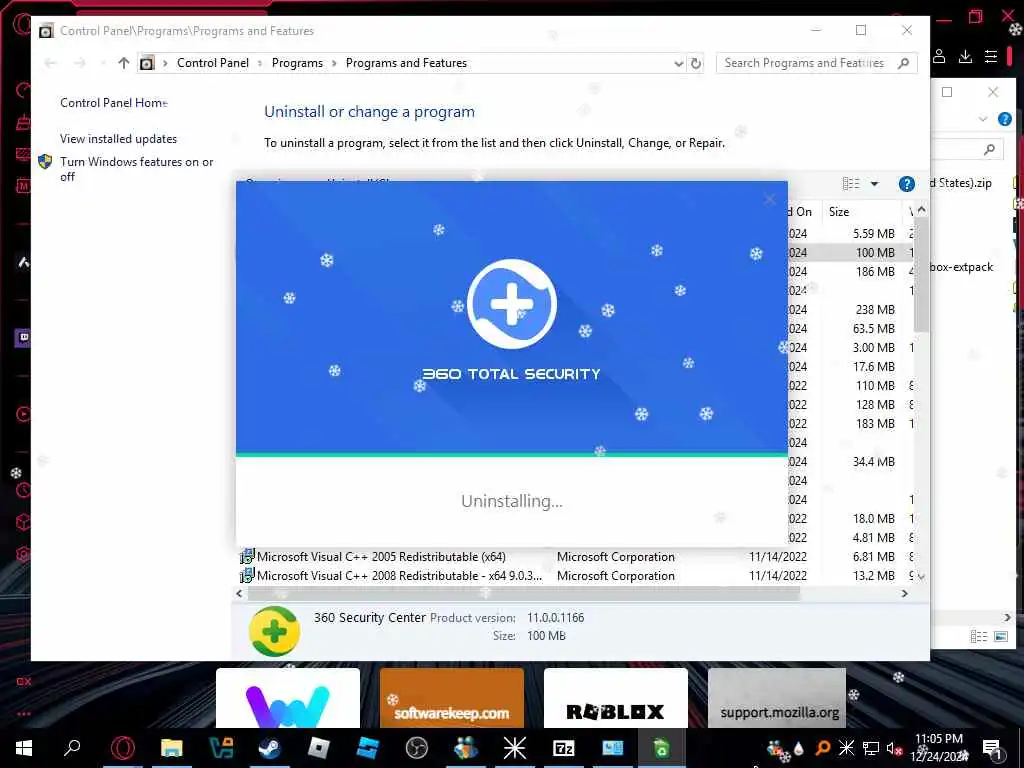This screenshot has height=768, width=1024.
Task: Open GX Control icon at sidebar bottom
Action: (x=24, y=681)
